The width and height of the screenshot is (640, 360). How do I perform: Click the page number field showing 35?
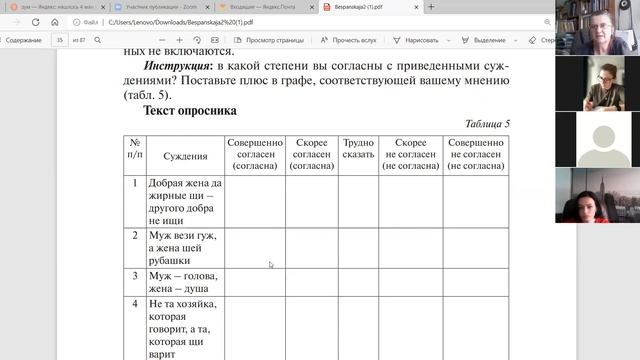[60, 40]
